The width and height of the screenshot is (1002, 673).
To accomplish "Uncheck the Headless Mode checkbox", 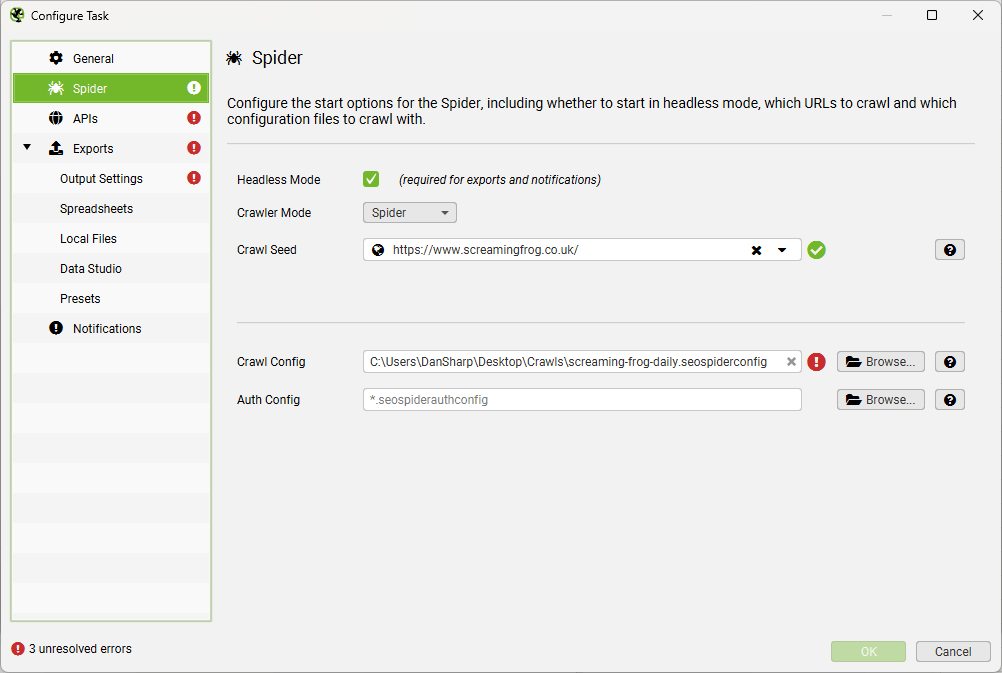I will [x=371, y=179].
